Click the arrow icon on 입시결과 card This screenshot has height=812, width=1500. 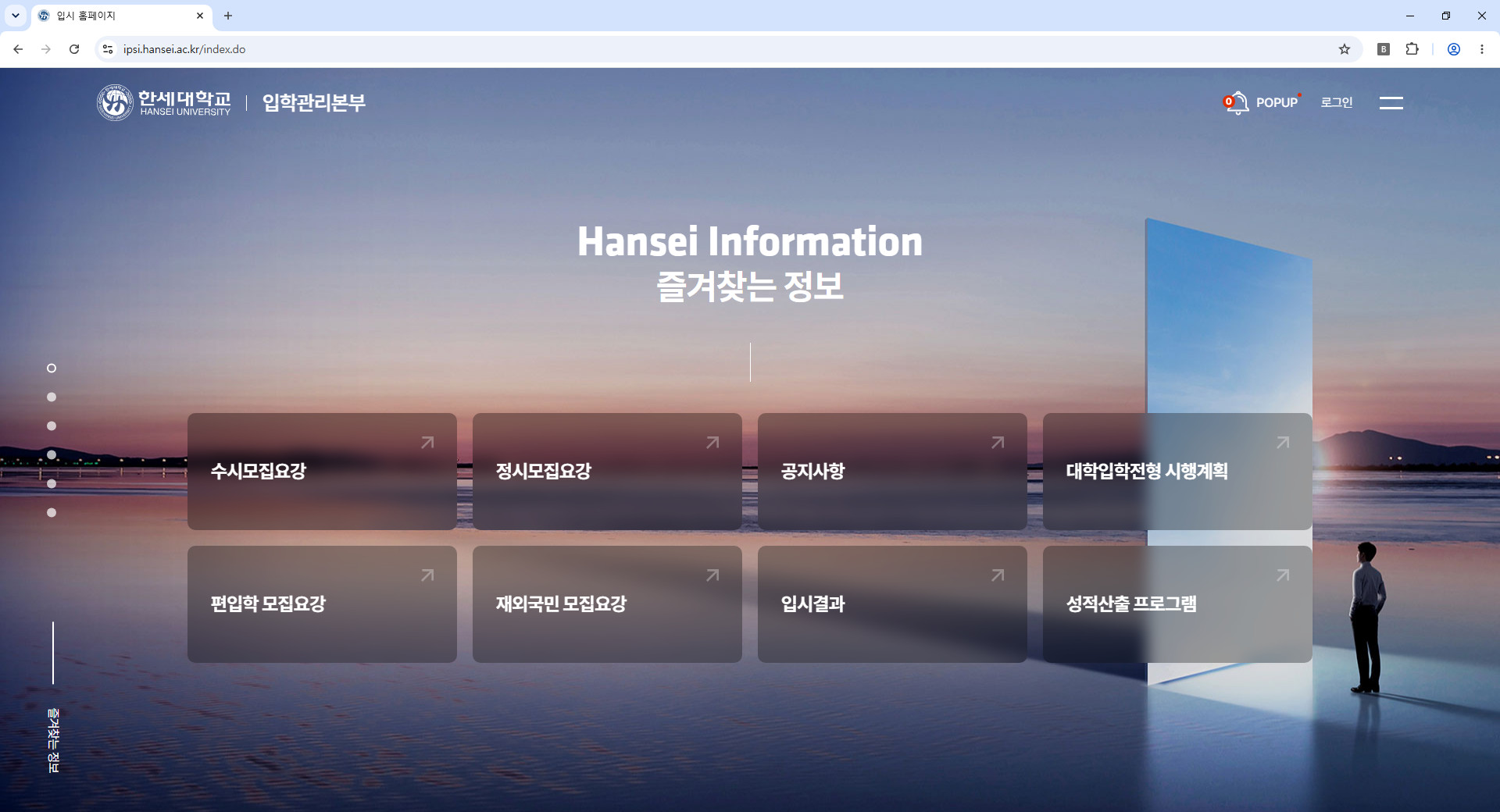[x=998, y=575]
